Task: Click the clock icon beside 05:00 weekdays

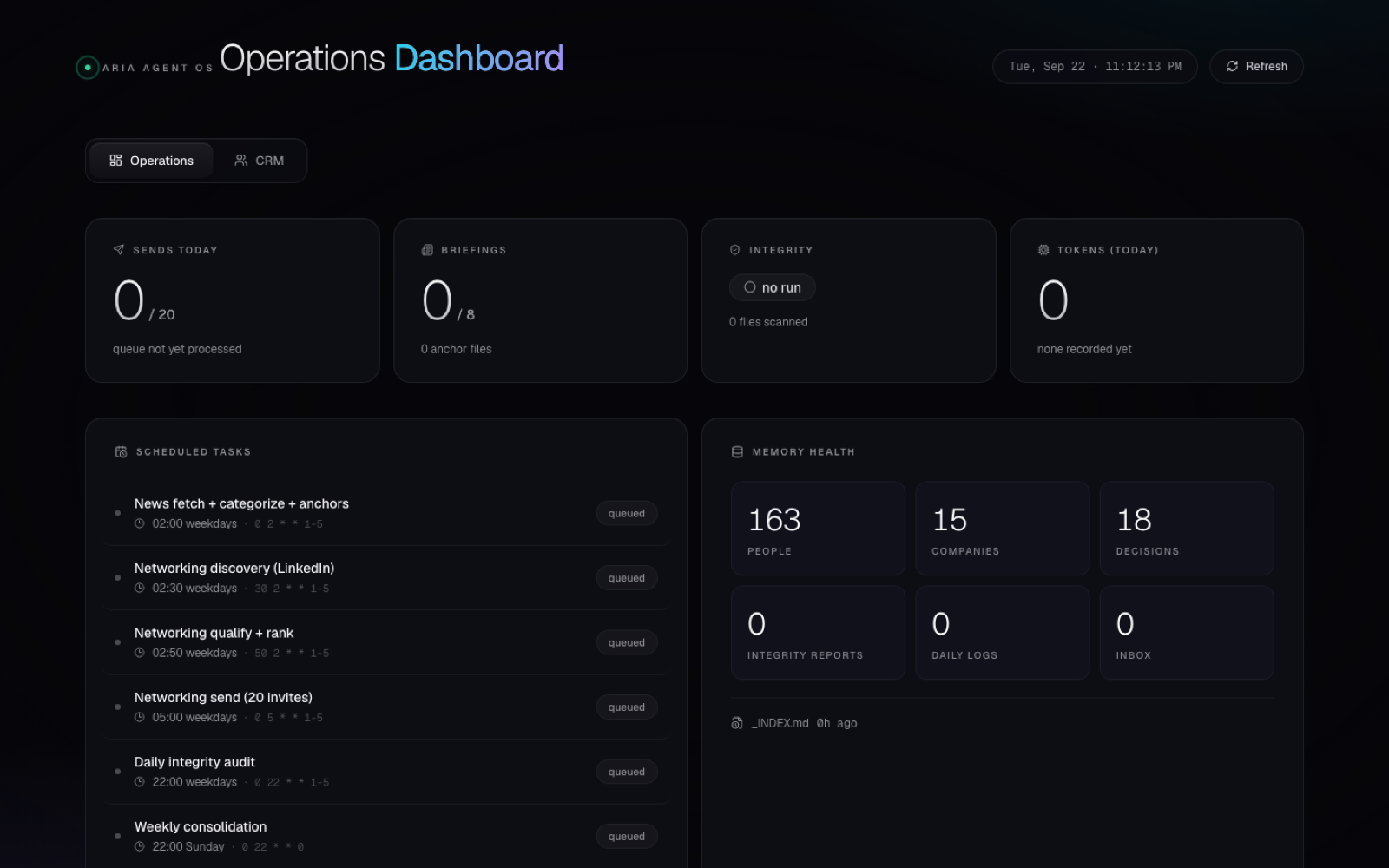Action: point(140,718)
